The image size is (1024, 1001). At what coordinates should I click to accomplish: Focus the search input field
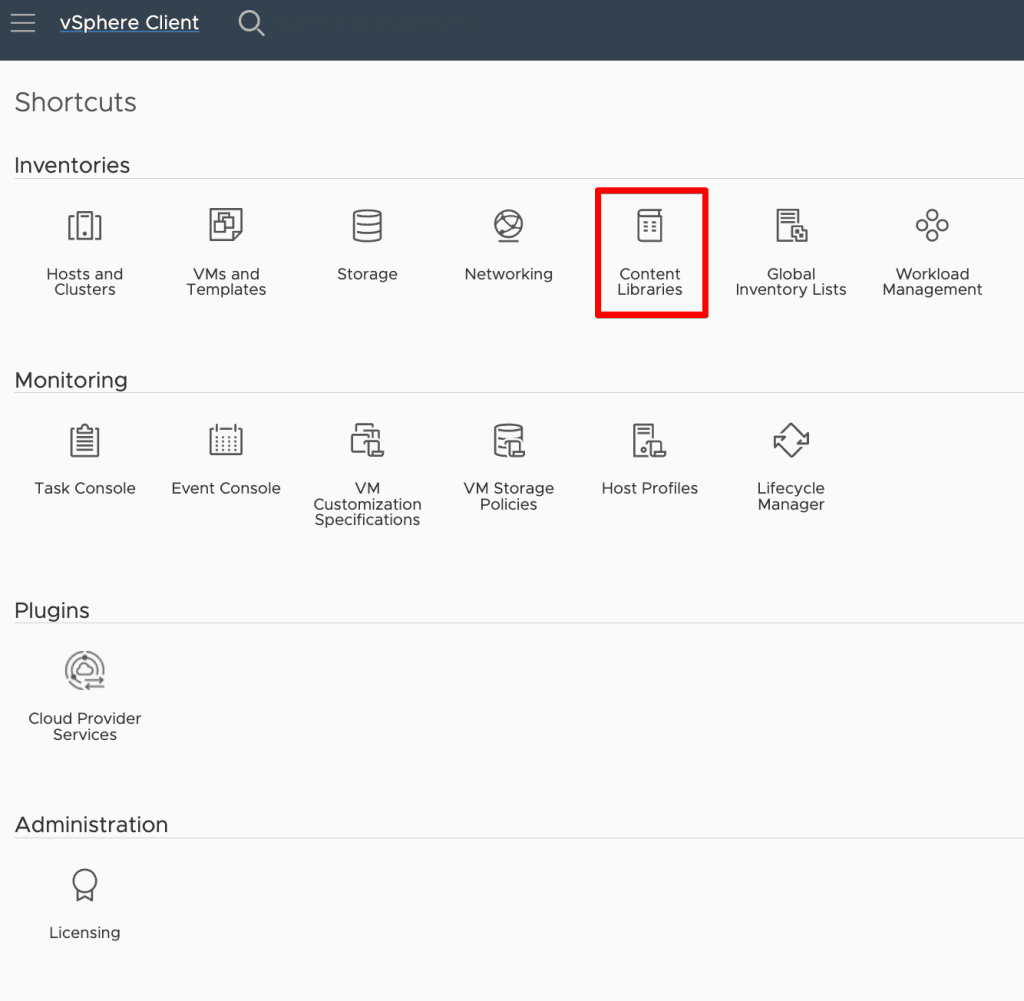(376, 24)
